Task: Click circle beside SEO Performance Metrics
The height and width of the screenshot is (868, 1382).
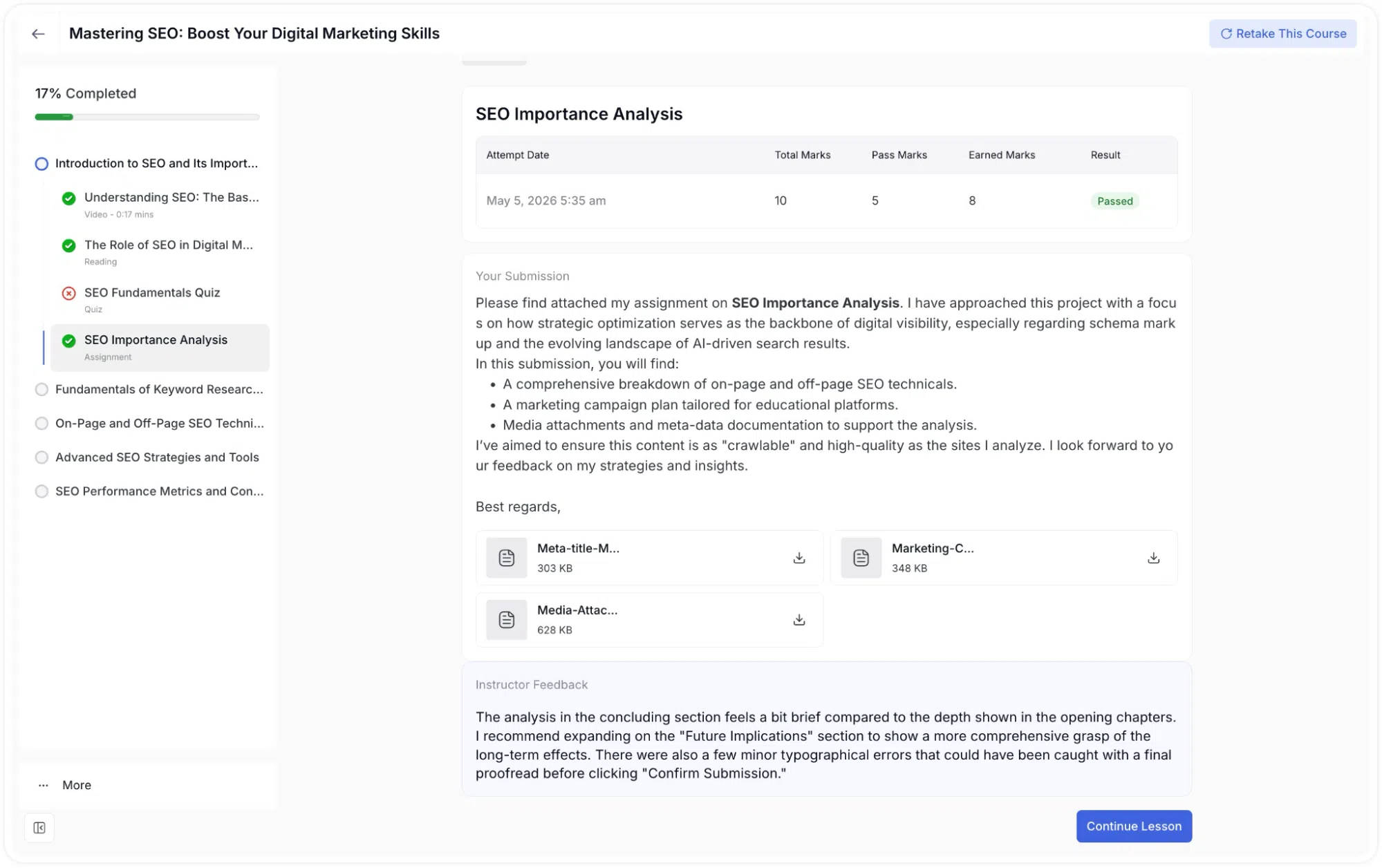Action: (x=41, y=491)
